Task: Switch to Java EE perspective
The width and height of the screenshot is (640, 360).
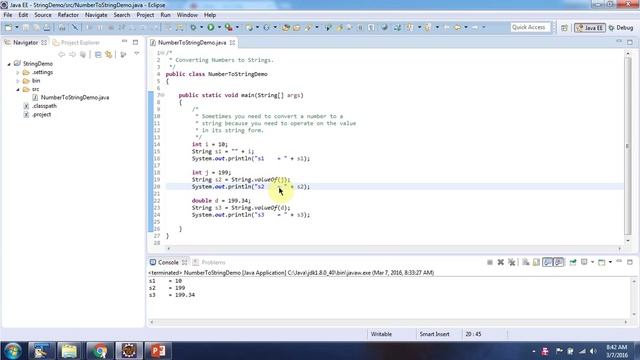Action: coord(589,28)
